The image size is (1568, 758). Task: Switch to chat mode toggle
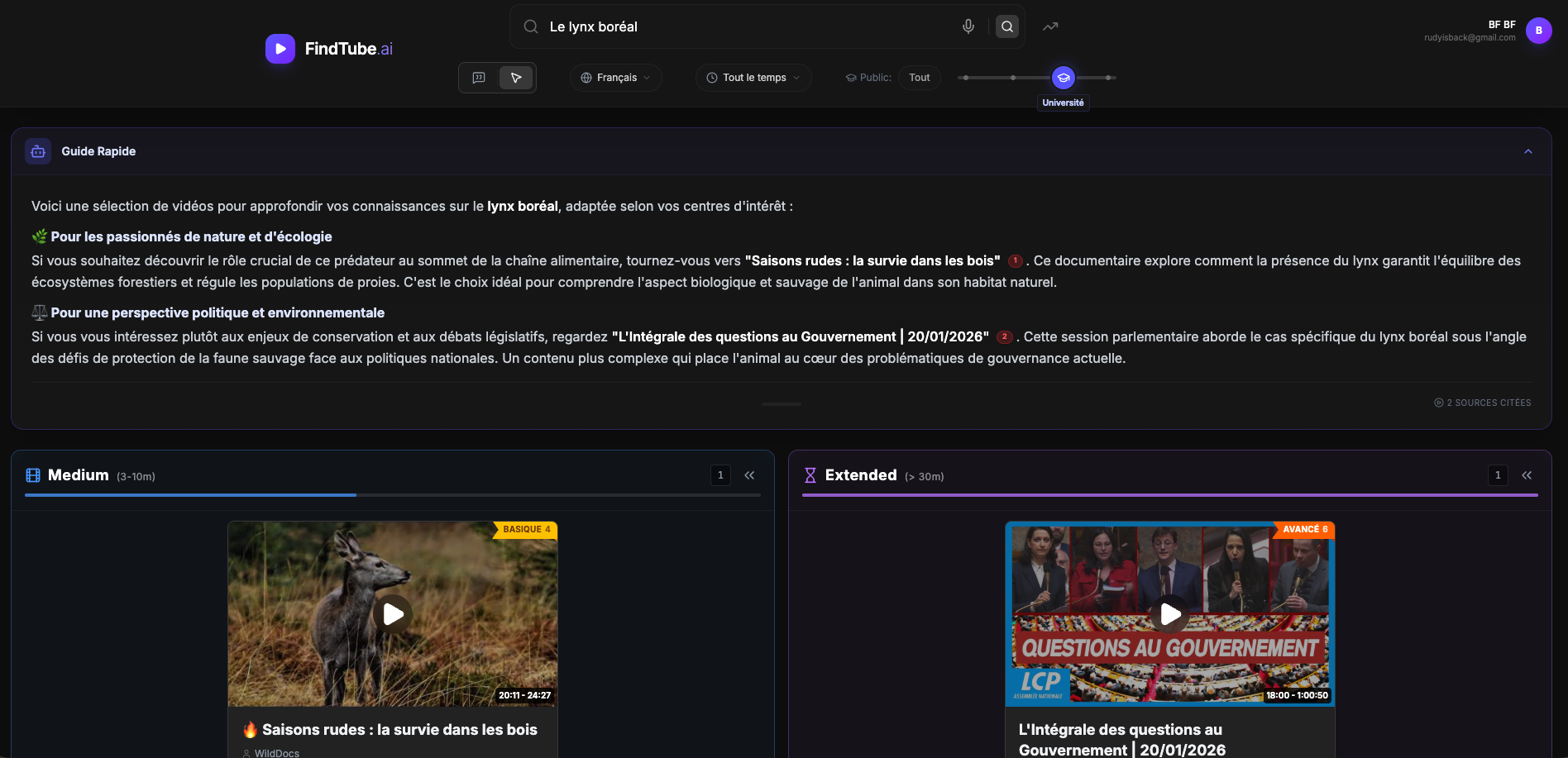point(479,78)
